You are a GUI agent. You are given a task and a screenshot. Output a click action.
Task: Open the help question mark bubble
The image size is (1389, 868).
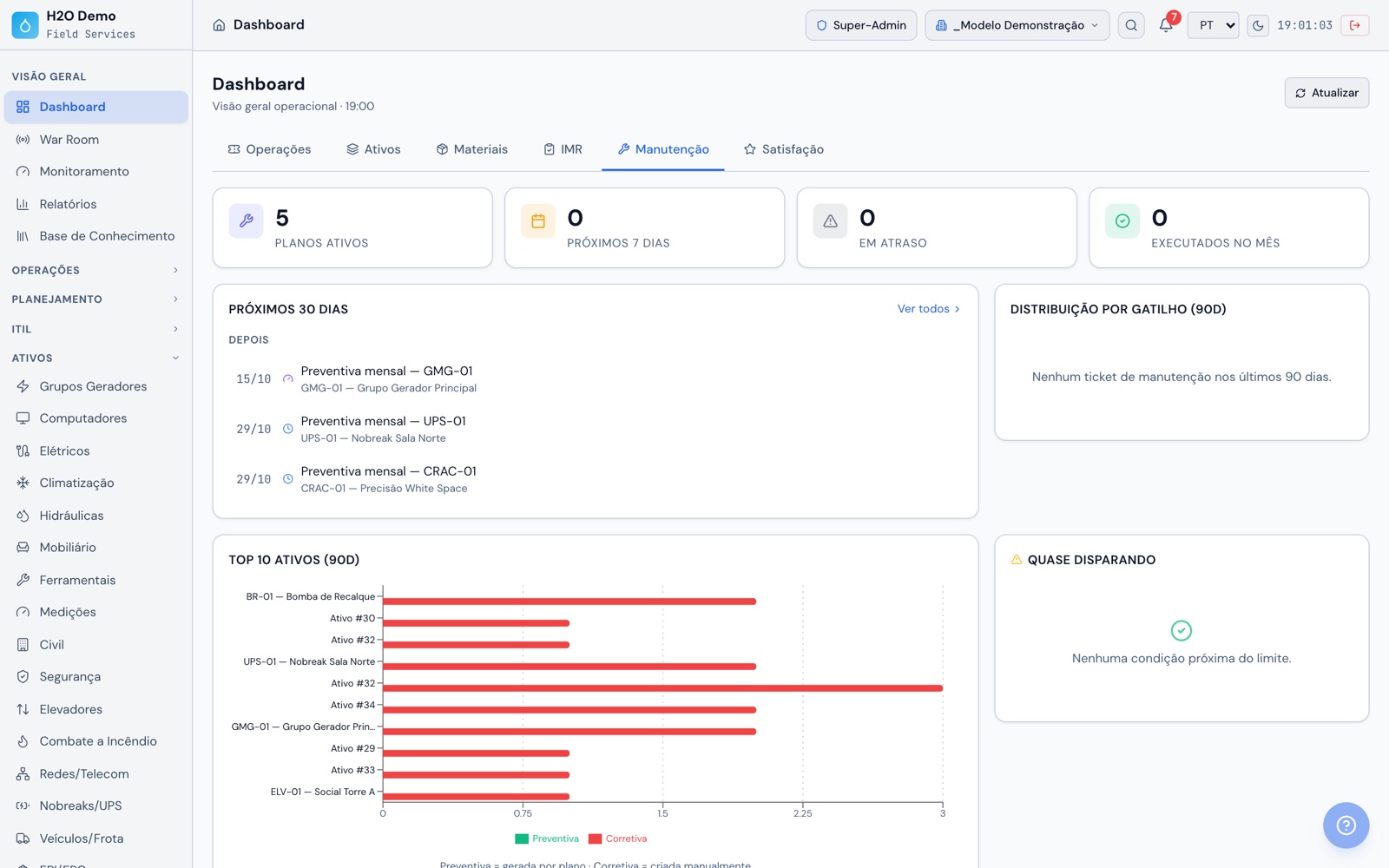1346,825
